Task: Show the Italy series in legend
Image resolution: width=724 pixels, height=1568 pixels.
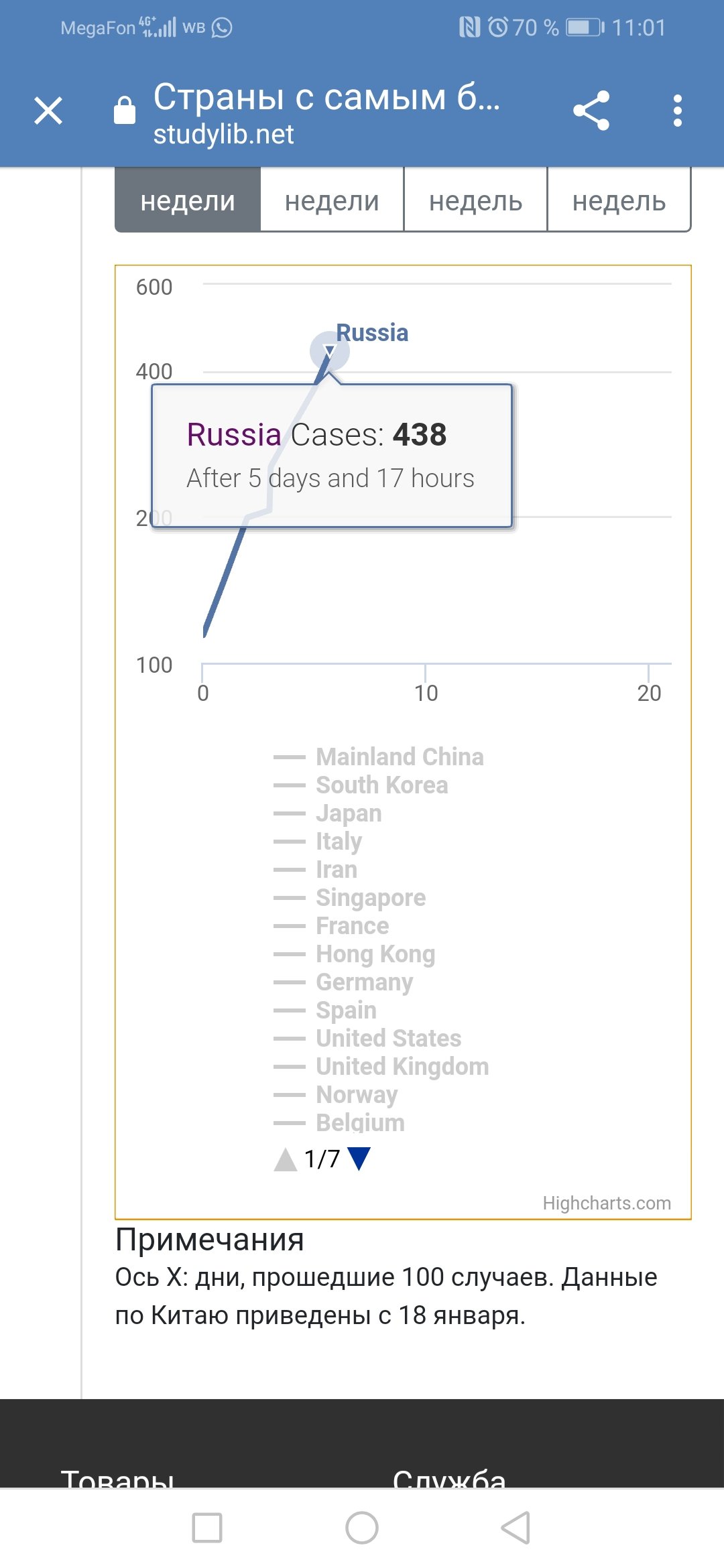Action: point(339,842)
